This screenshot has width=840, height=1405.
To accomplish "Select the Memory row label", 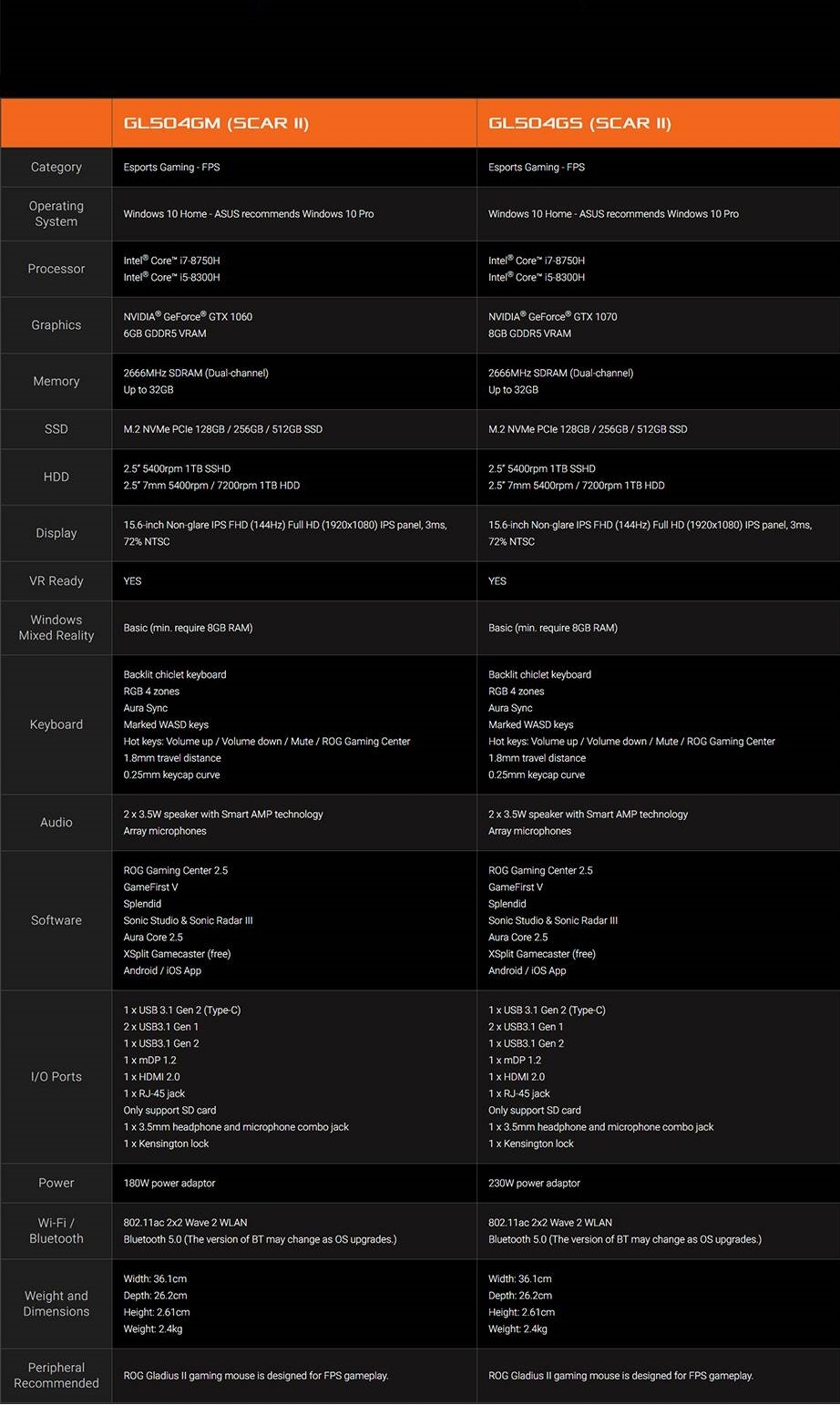I will click(x=56, y=382).
